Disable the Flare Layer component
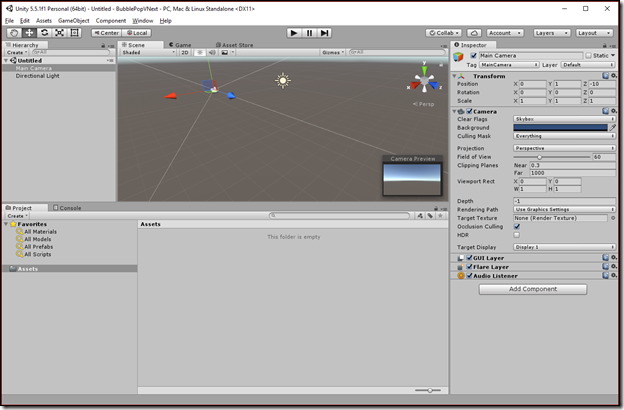 469,267
